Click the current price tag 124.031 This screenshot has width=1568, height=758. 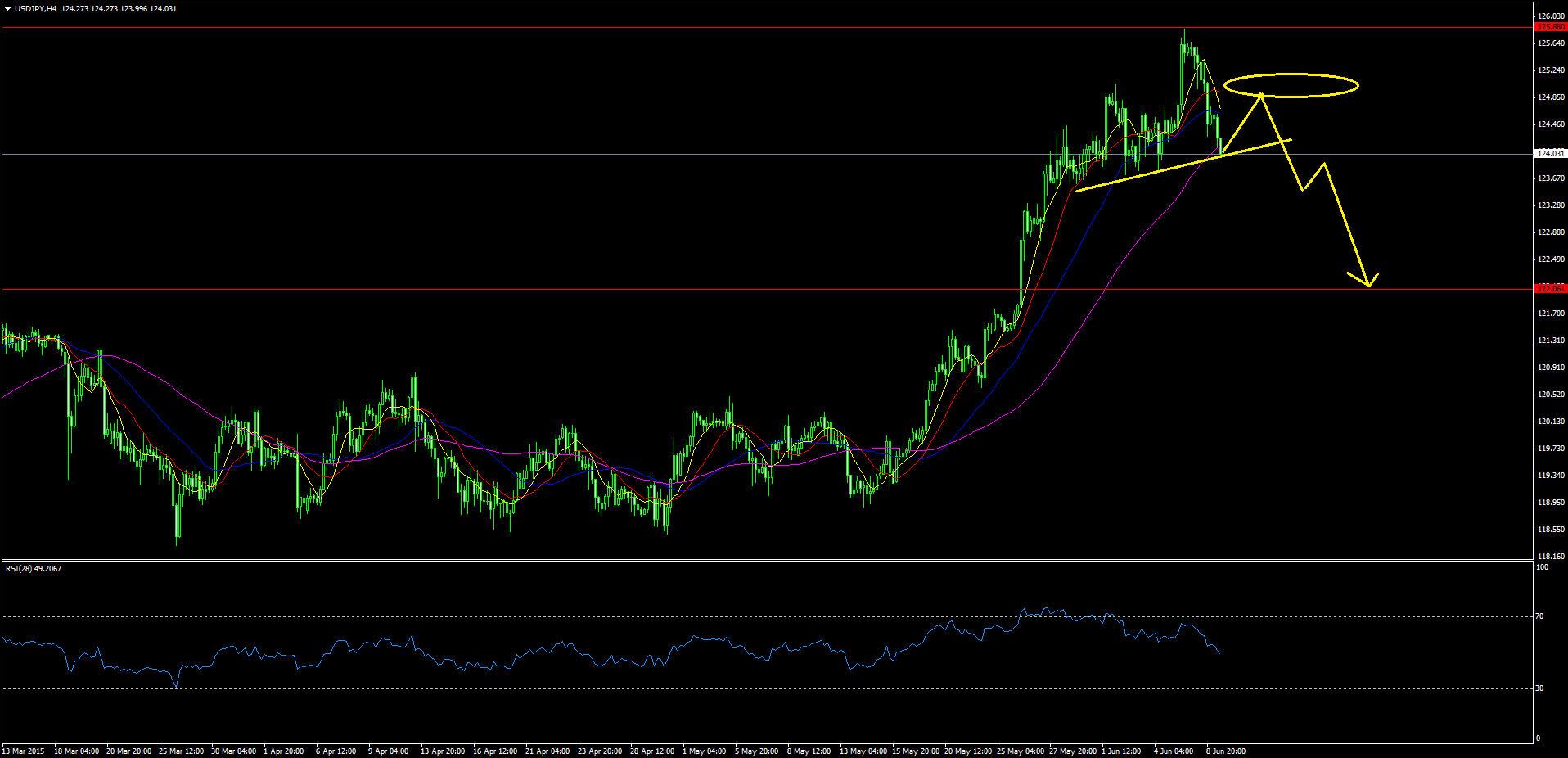point(1551,153)
